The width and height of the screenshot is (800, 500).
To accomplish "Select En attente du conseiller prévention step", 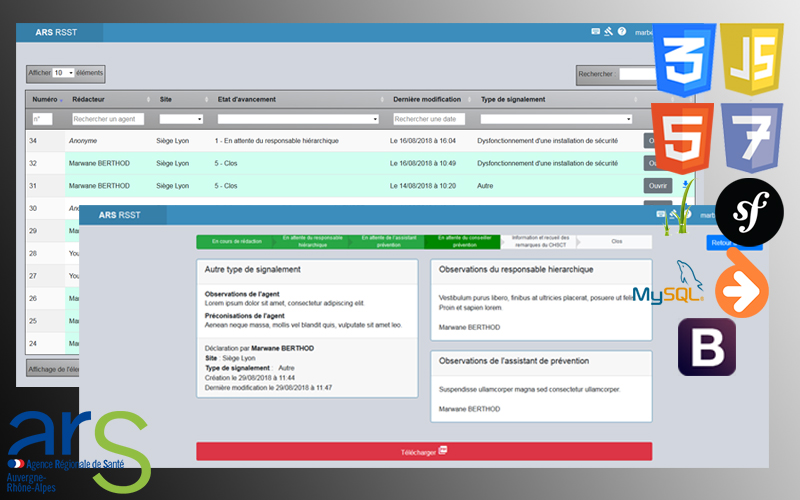I will coord(464,241).
